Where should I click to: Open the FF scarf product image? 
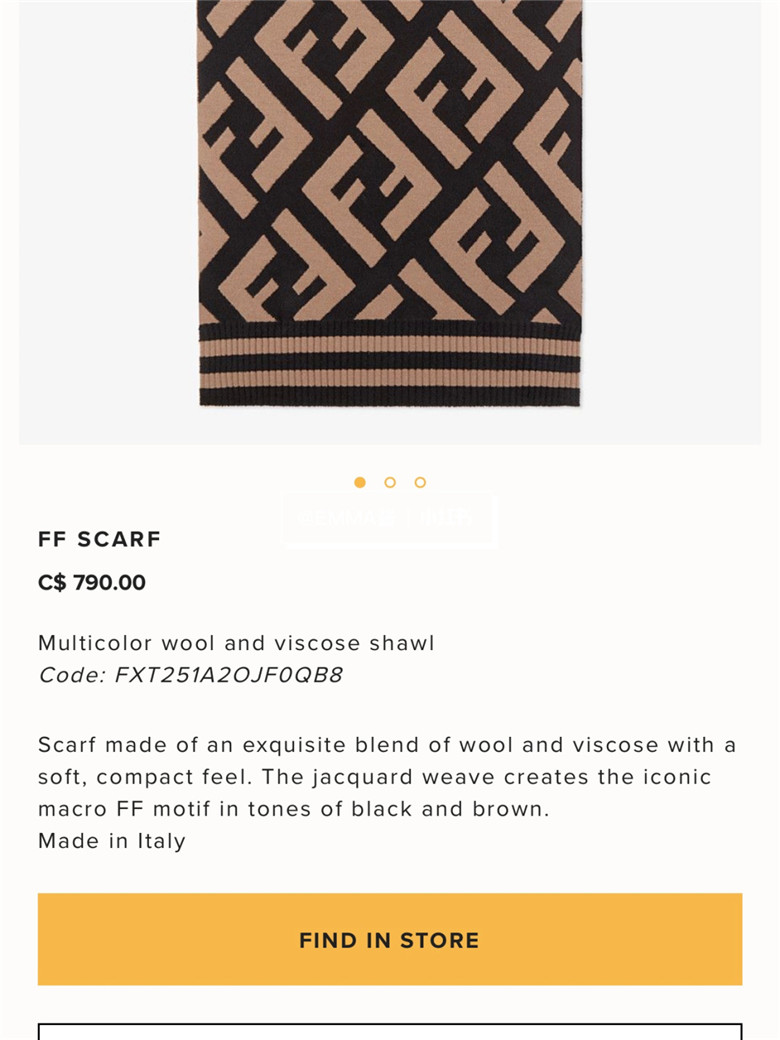point(390,202)
